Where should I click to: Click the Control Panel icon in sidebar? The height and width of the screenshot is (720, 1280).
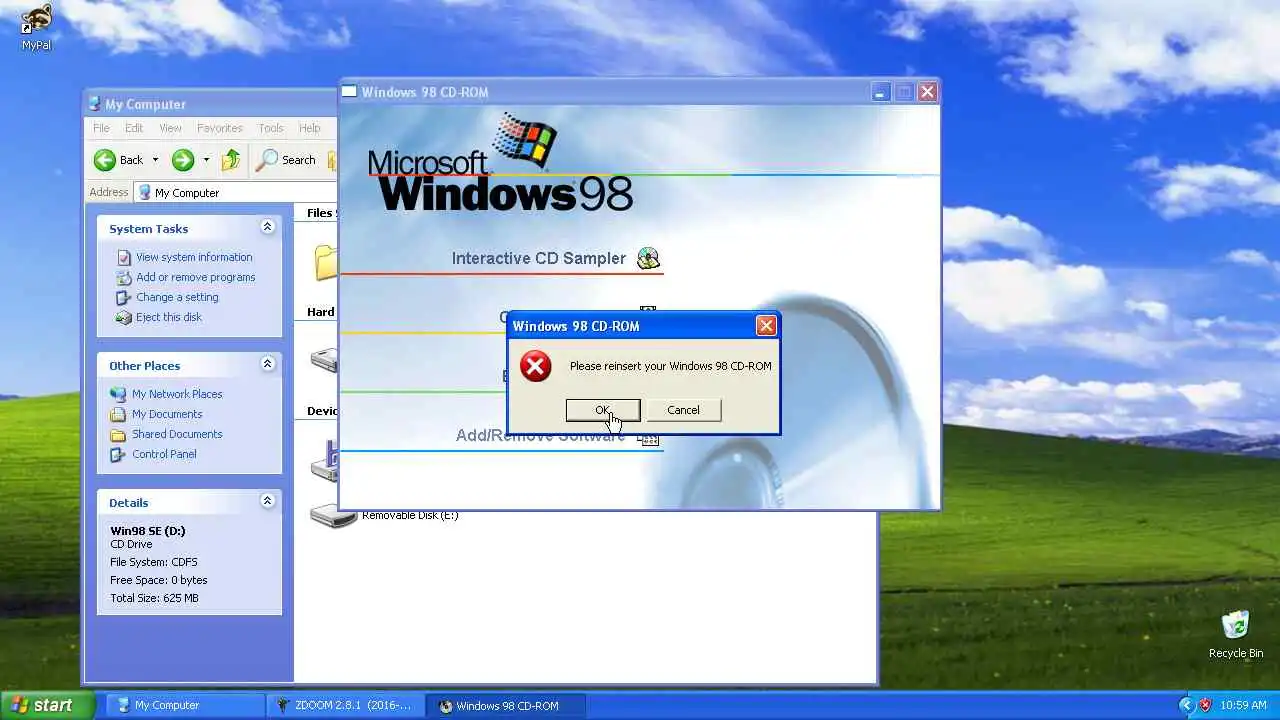click(x=118, y=454)
